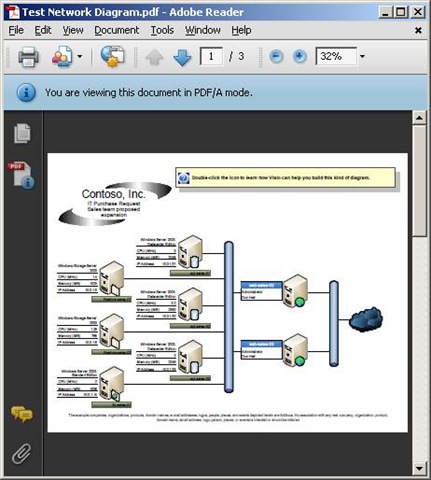Minimize the Adobe Reader window
This screenshot has height=480, width=431.
pyautogui.click(x=386, y=12)
